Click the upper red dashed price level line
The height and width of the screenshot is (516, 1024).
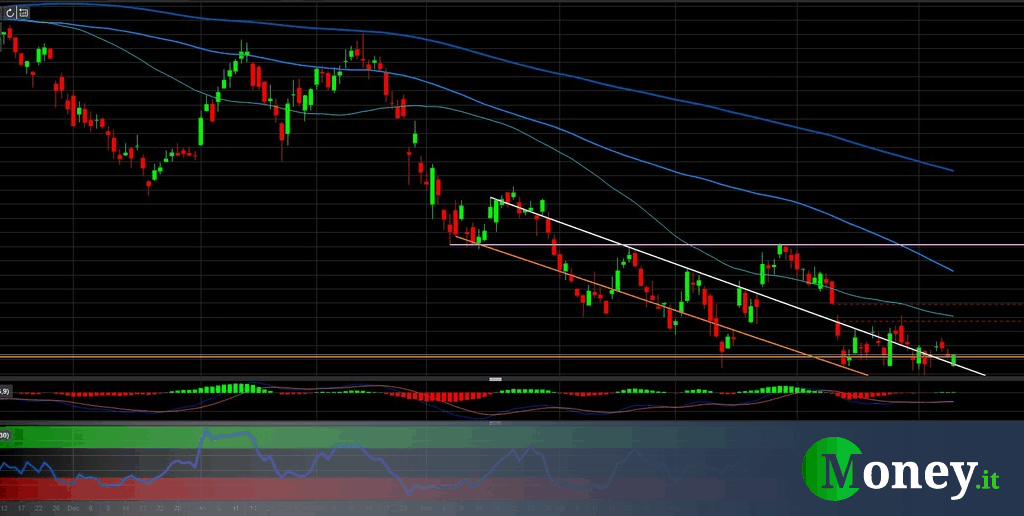point(980,303)
